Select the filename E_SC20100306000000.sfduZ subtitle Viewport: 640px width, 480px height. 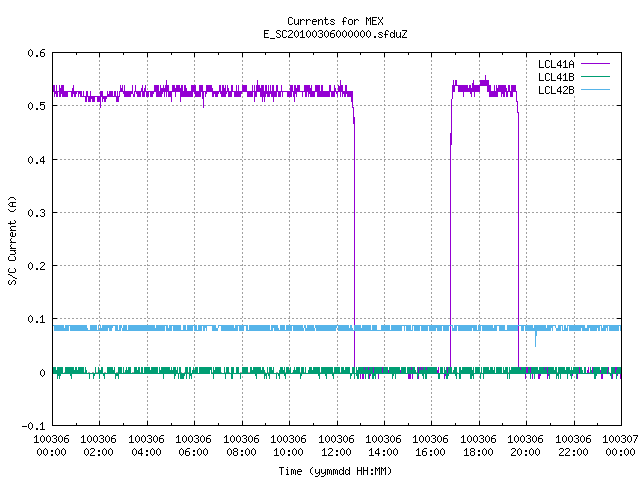click(335, 34)
